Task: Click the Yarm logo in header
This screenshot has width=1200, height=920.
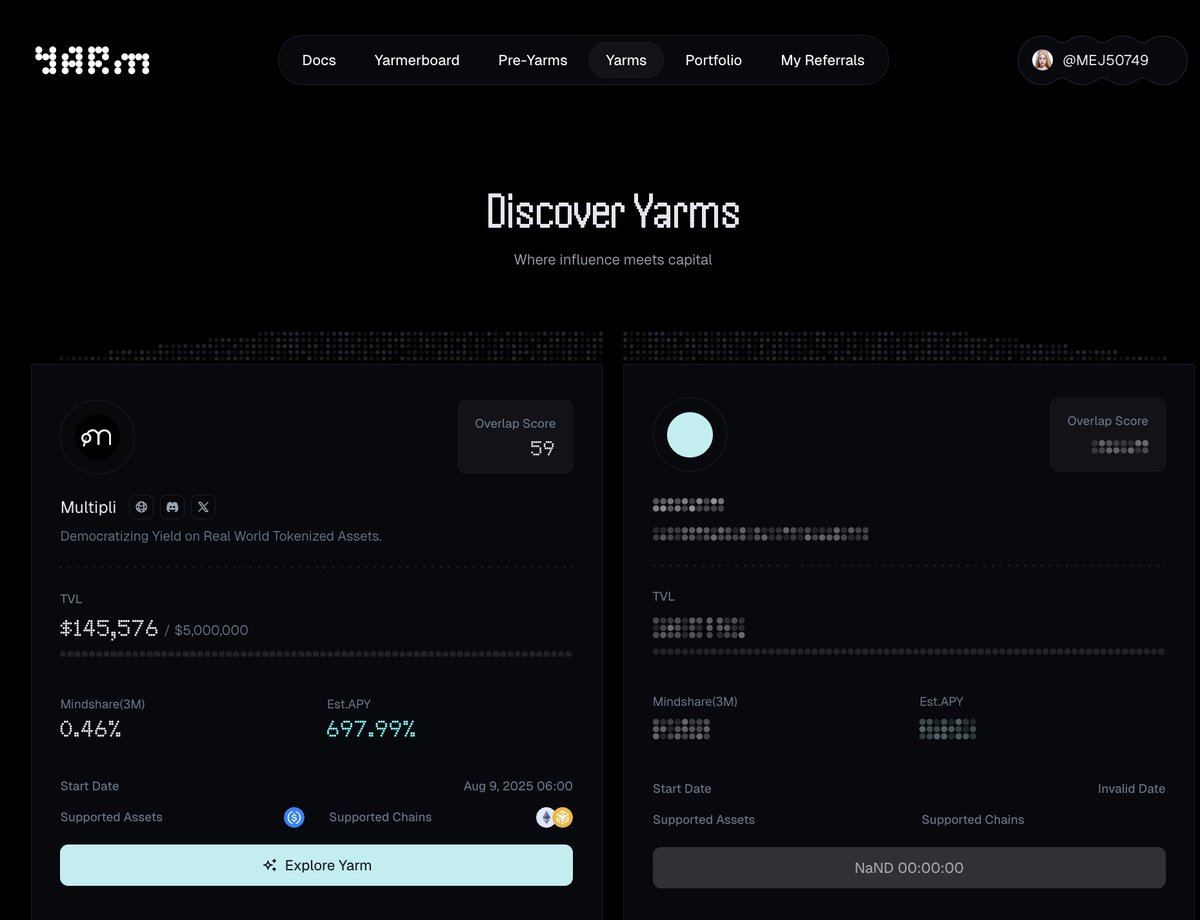Action: tap(92, 61)
